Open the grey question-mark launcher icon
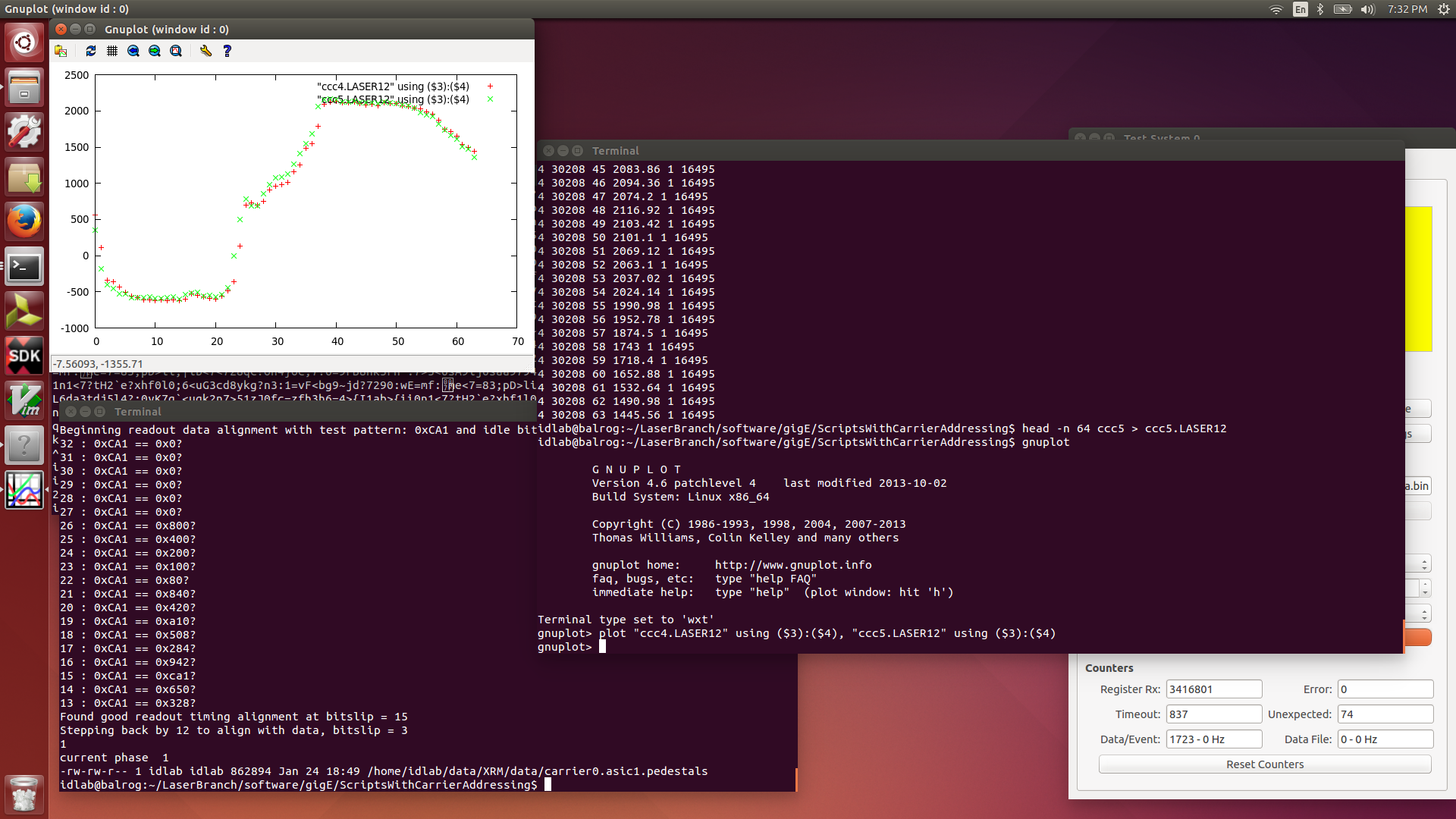 (x=24, y=445)
